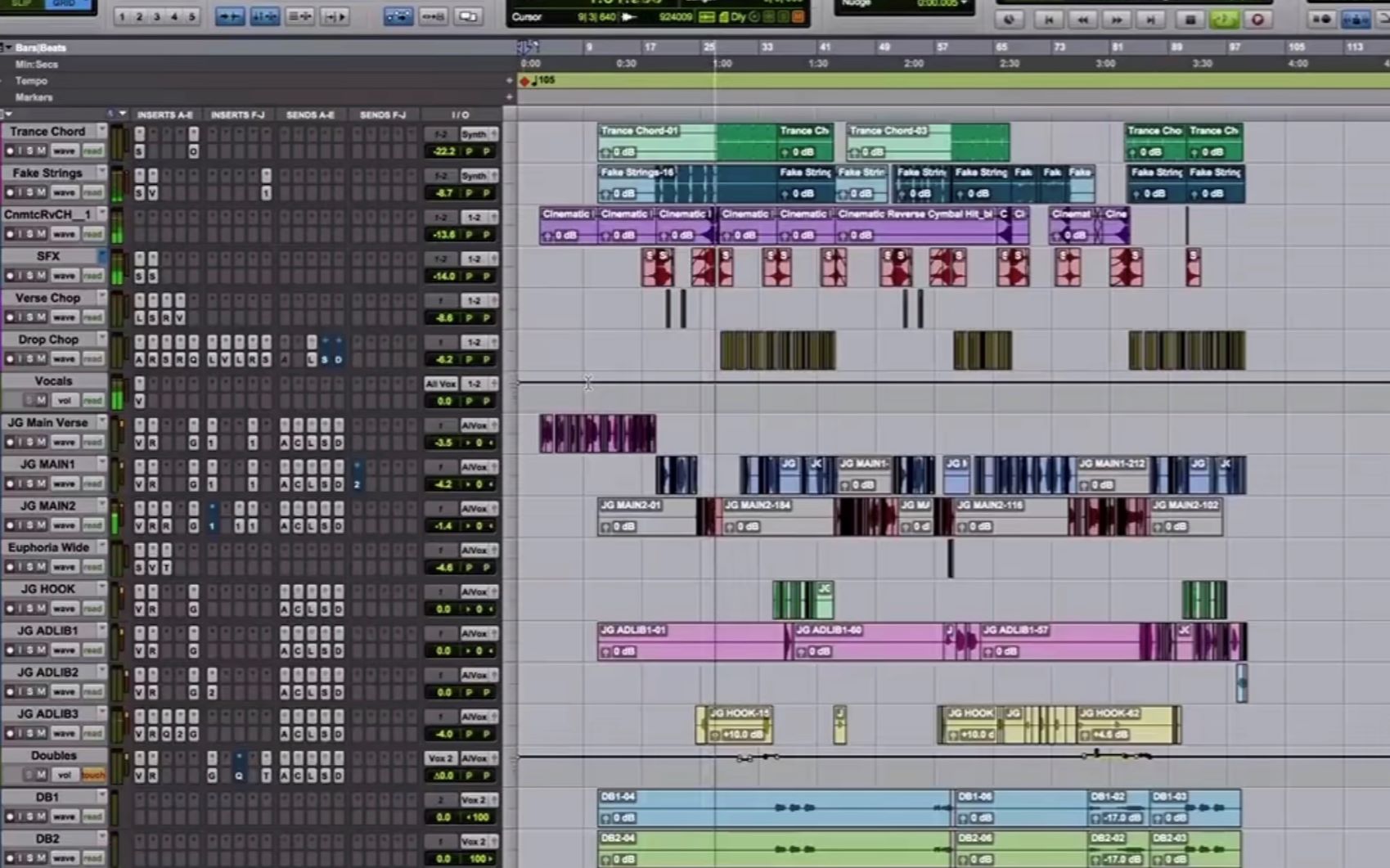Mute the Vocals track
The width and height of the screenshot is (1390, 868).
pyautogui.click(x=40, y=400)
